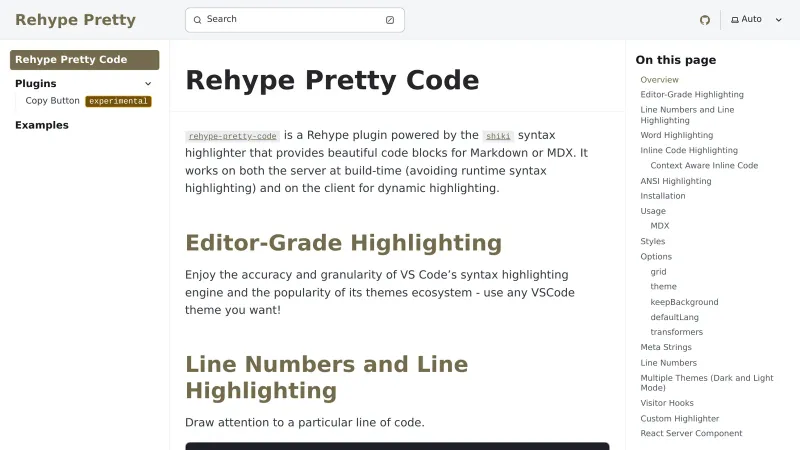Open the GitHub repository icon
Viewport: 800px width, 450px height.
(705, 20)
